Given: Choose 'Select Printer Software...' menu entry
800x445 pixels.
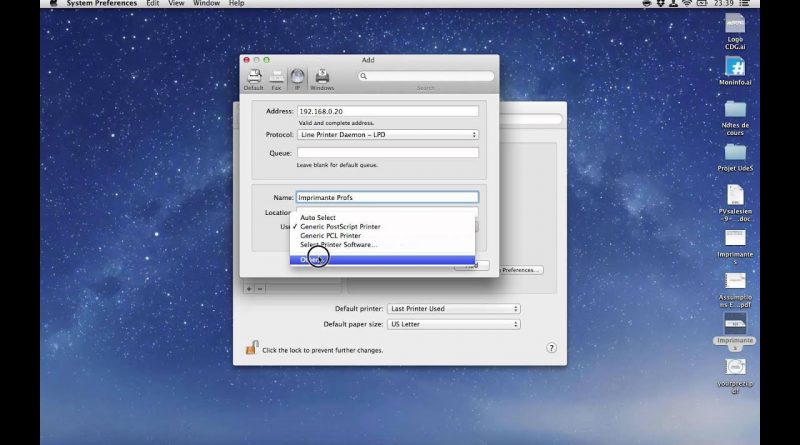Looking at the screenshot, I should pyautogui.click(x=382, y=245).
